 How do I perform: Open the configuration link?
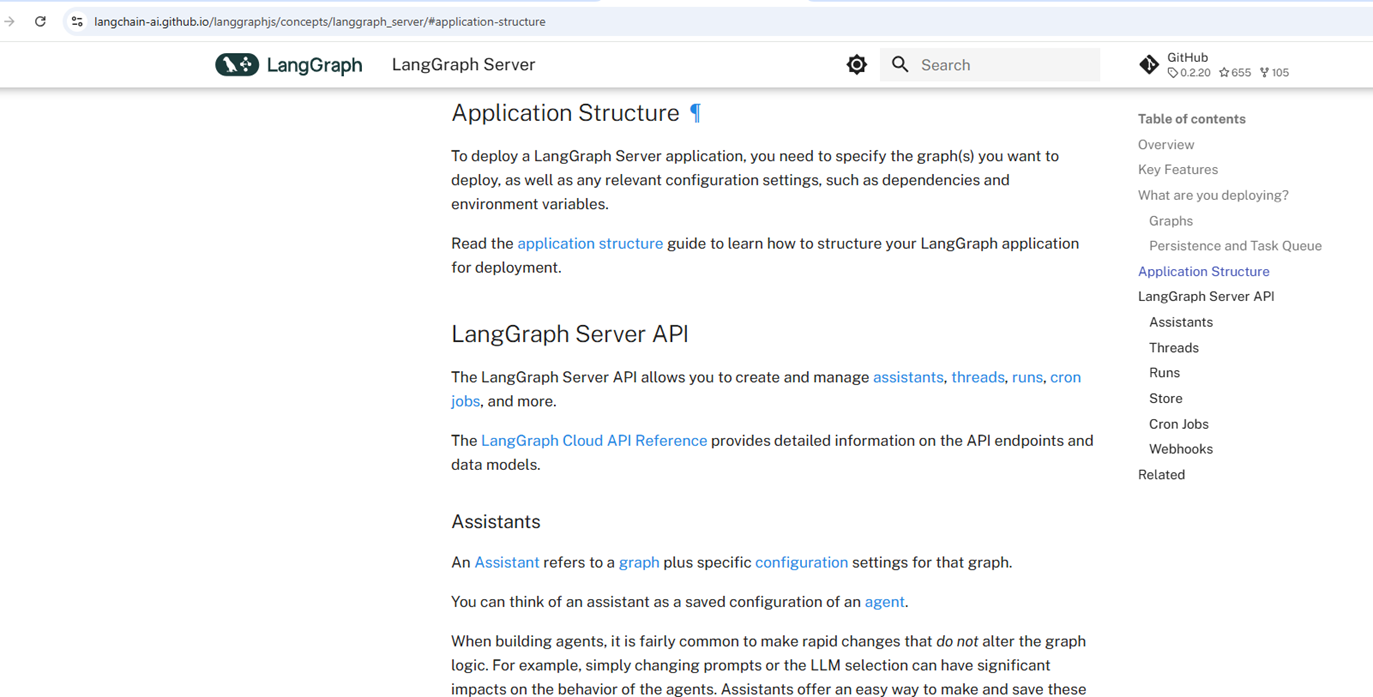coord(801,563)
